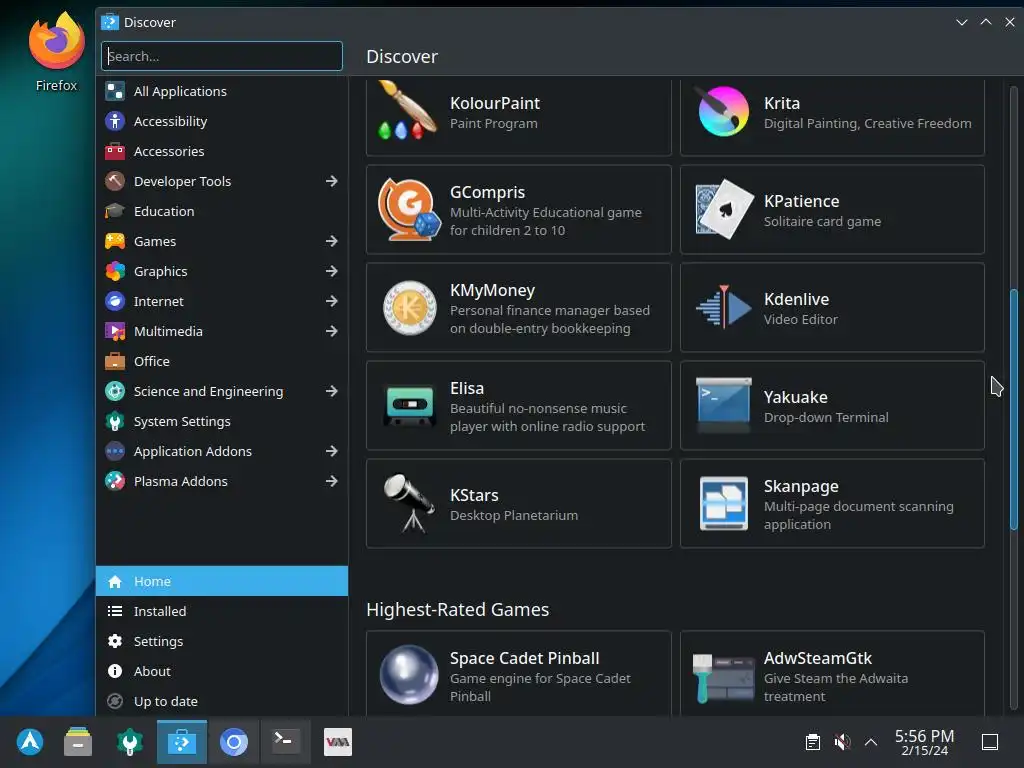Show hidden system tray icons arrow

click(x=871, y=742)
